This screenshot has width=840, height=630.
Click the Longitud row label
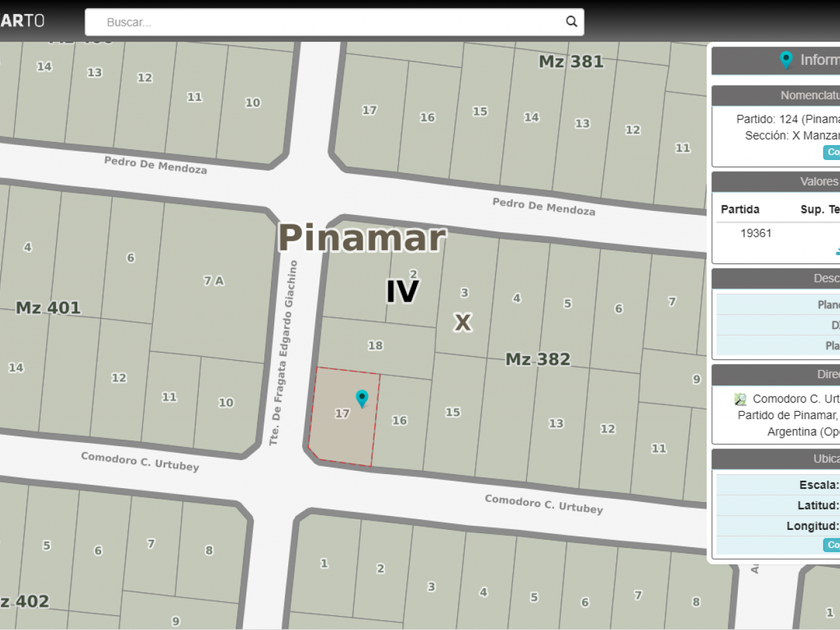(813, 526)
